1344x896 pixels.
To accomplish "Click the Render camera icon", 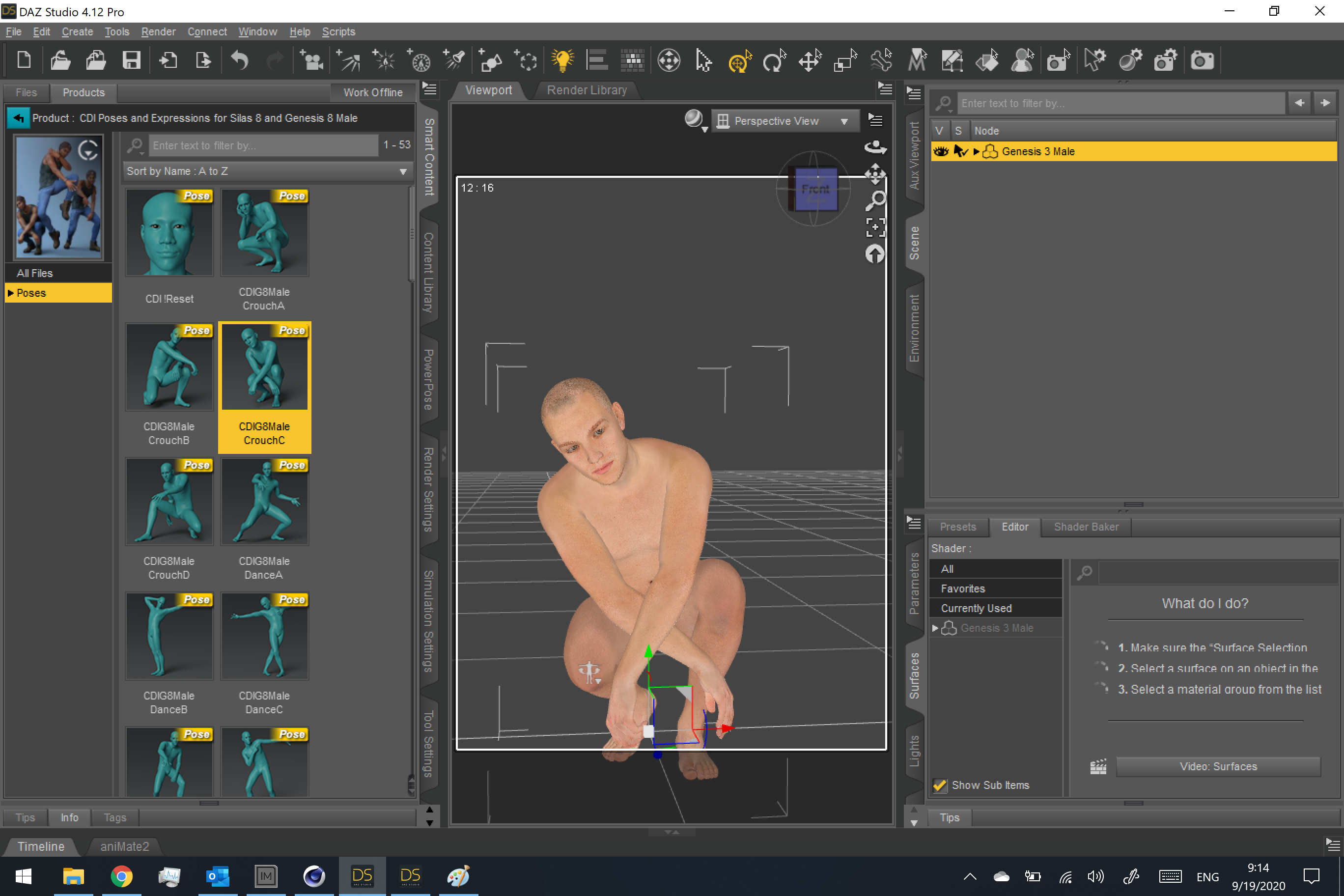I will pos(1202,60).
